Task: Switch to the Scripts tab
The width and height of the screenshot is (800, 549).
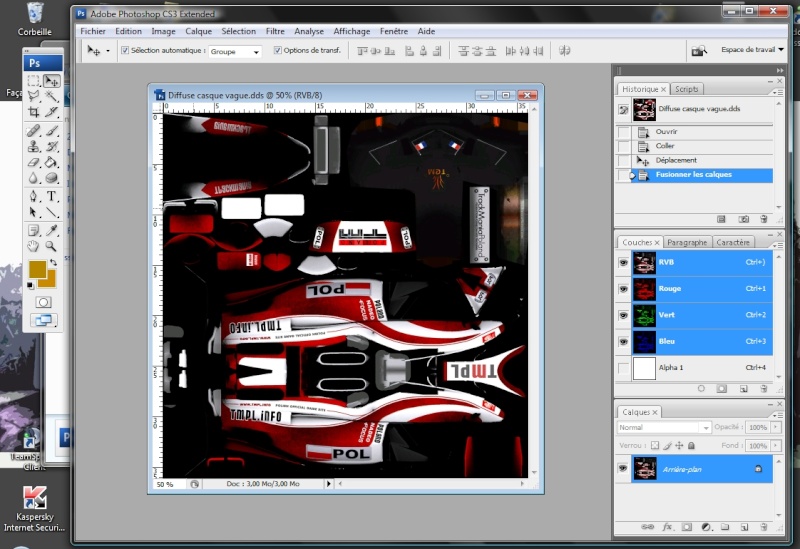Action: click(686, 89)
